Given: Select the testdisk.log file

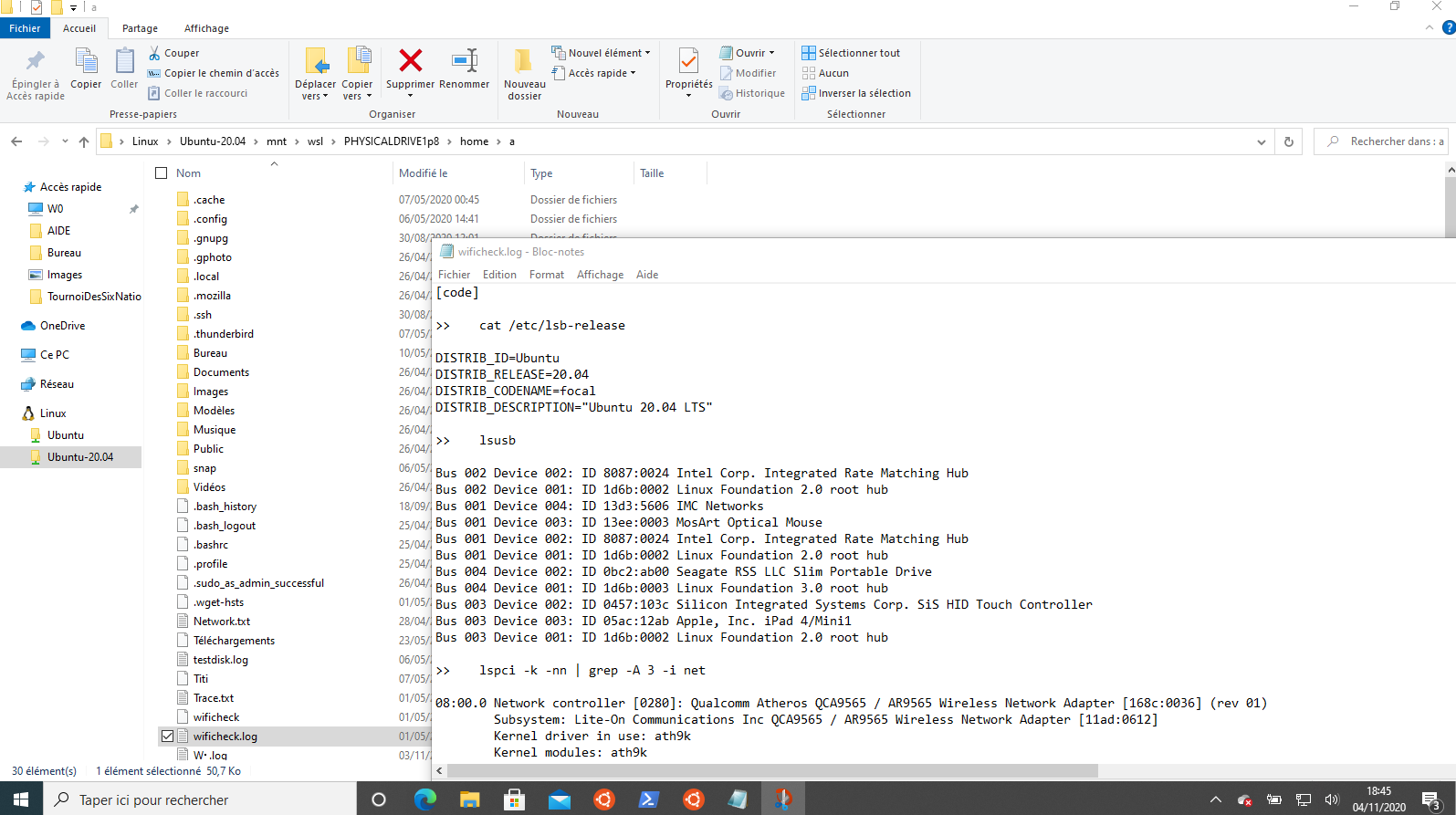Looking at the screenshot, I should [x=220, y=660].
